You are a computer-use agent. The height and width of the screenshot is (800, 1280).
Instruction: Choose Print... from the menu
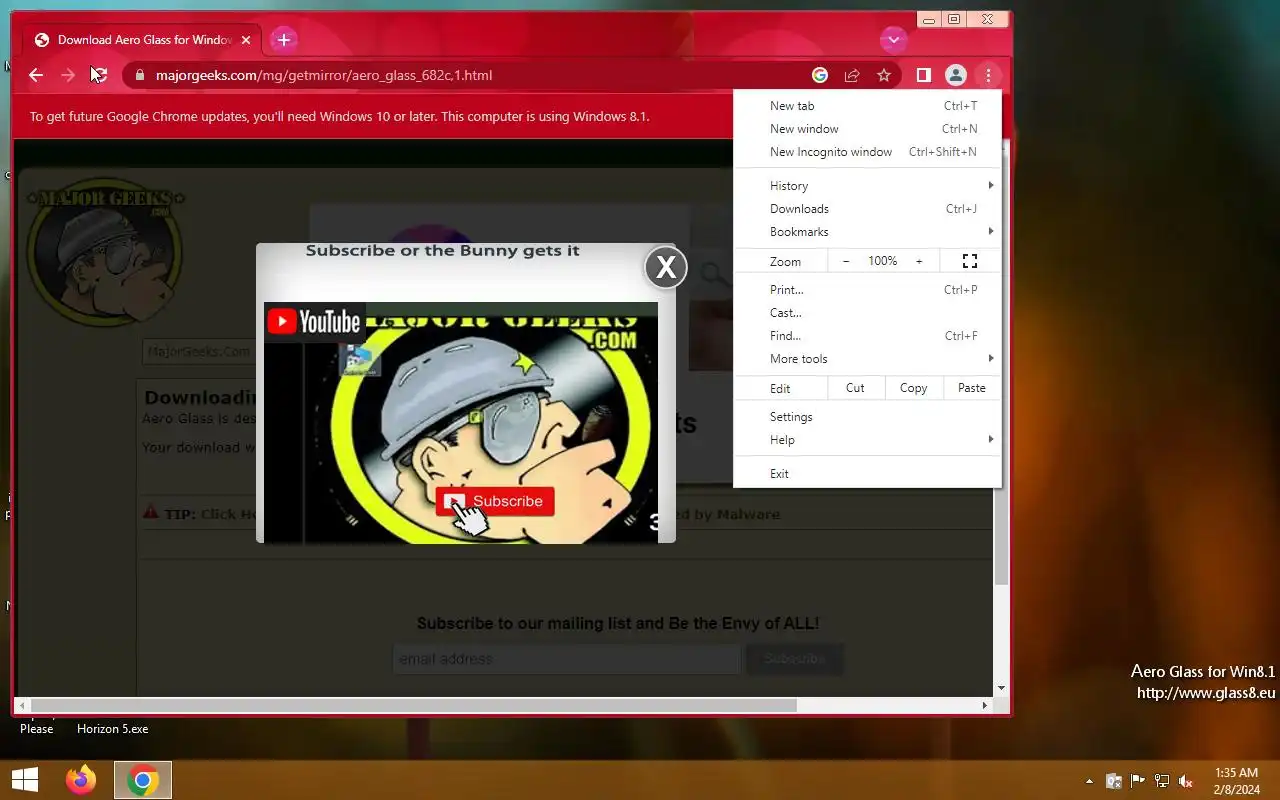[x=867, y=290]
